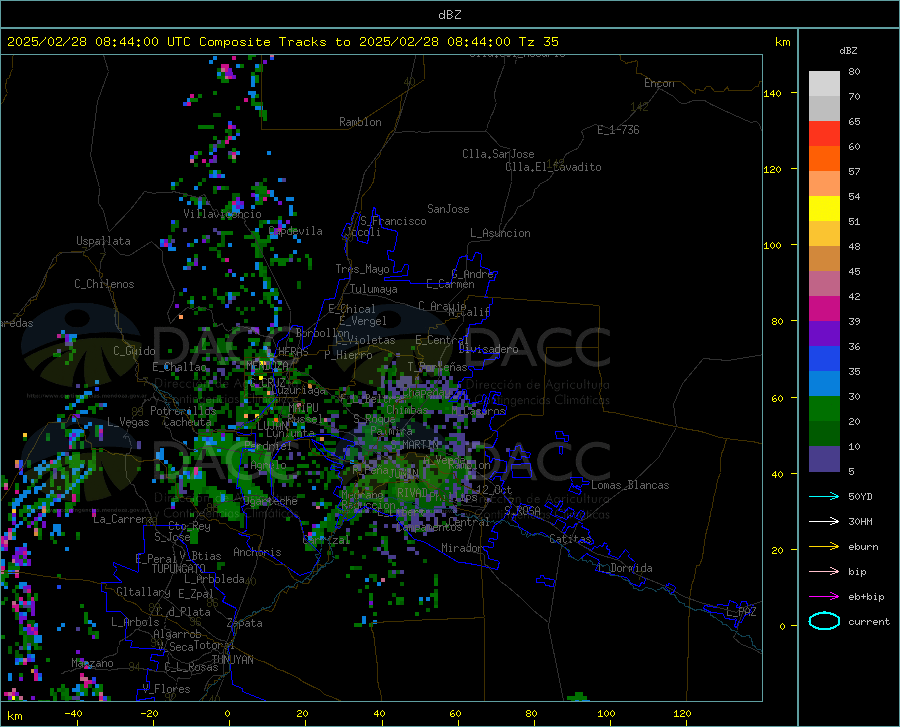Image resolution: width=900 pixels, height=727 pixels.
Task: Click the 120 horizontal axis tick
Action: 682,714
